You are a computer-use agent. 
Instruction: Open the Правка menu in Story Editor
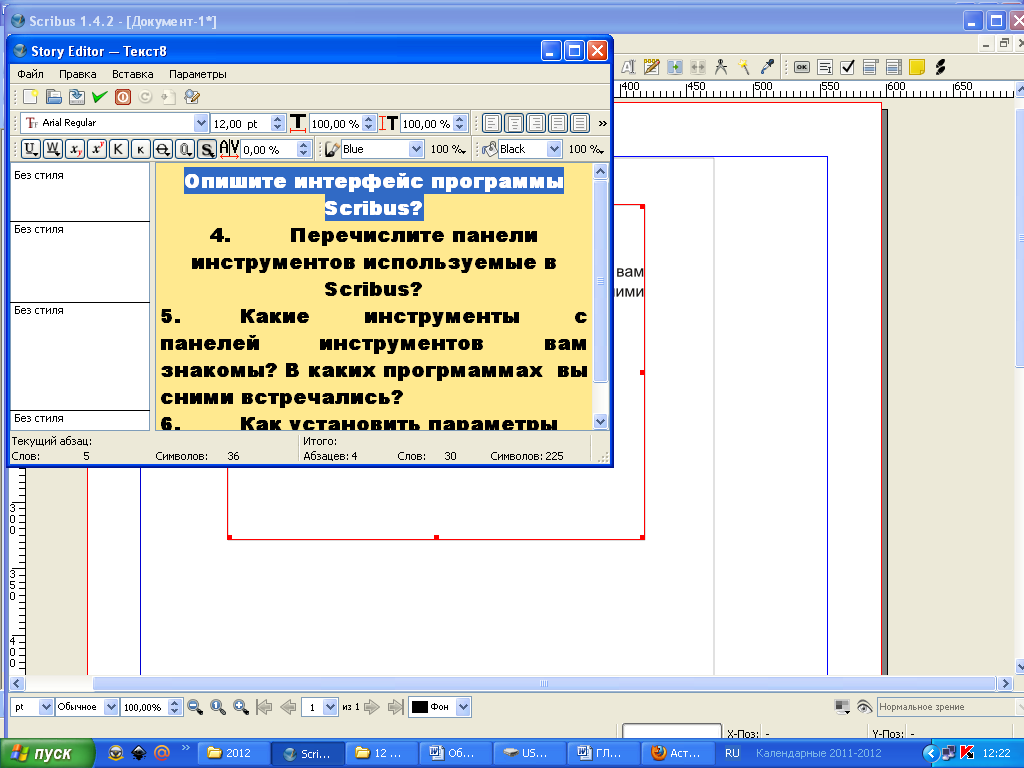pos(78,74)
